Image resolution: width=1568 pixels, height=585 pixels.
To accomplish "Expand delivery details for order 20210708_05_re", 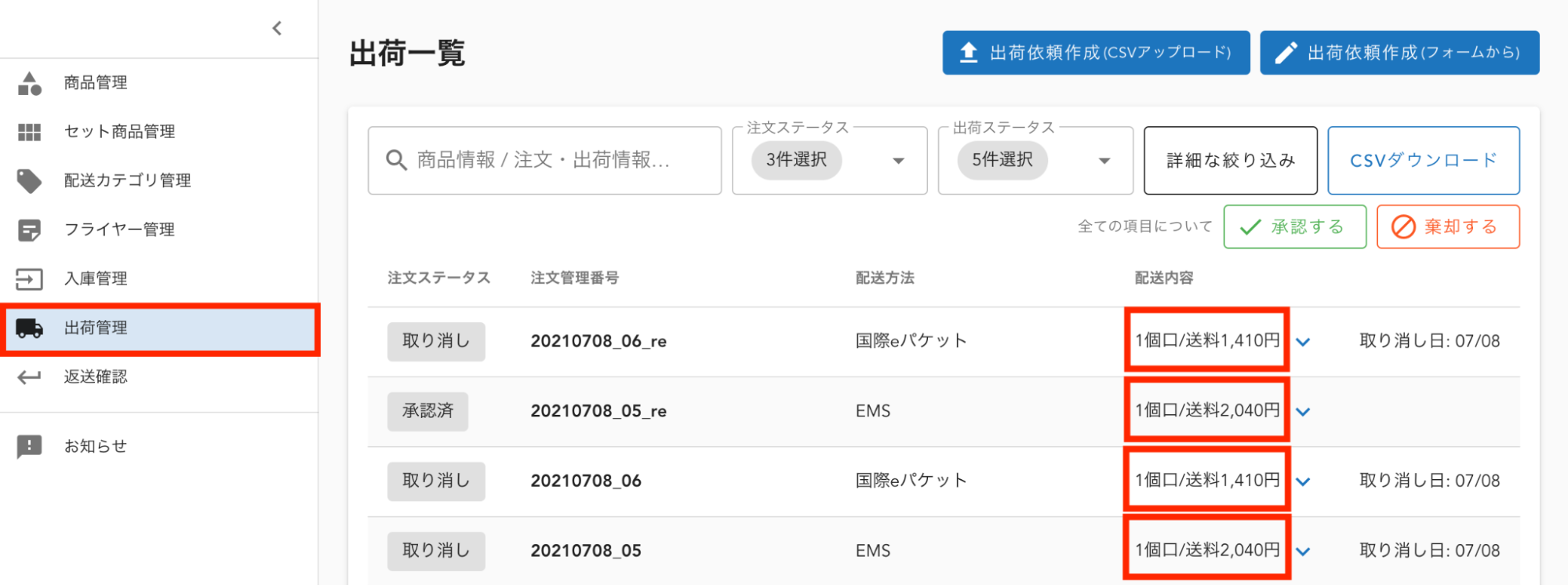I will [x=1303, y=412].
